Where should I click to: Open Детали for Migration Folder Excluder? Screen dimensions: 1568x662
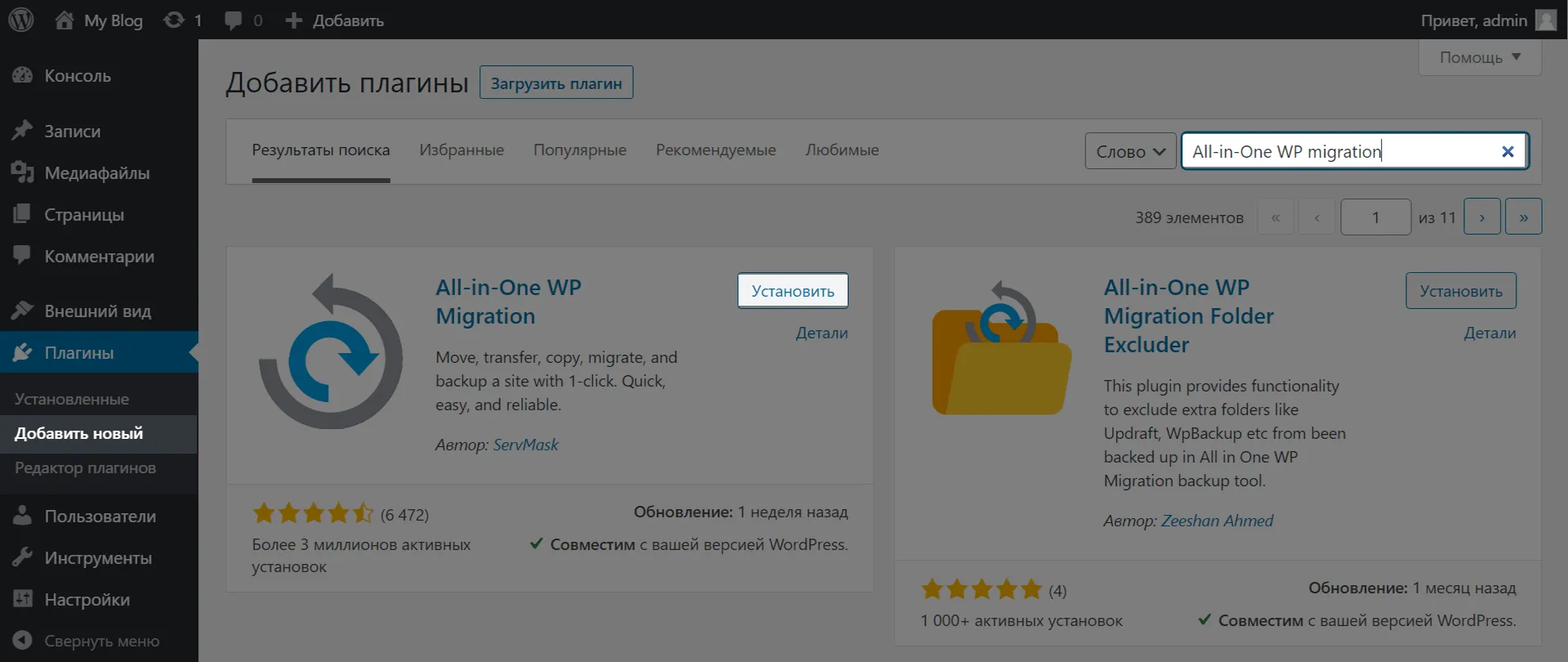click(x=1490, y=333)
